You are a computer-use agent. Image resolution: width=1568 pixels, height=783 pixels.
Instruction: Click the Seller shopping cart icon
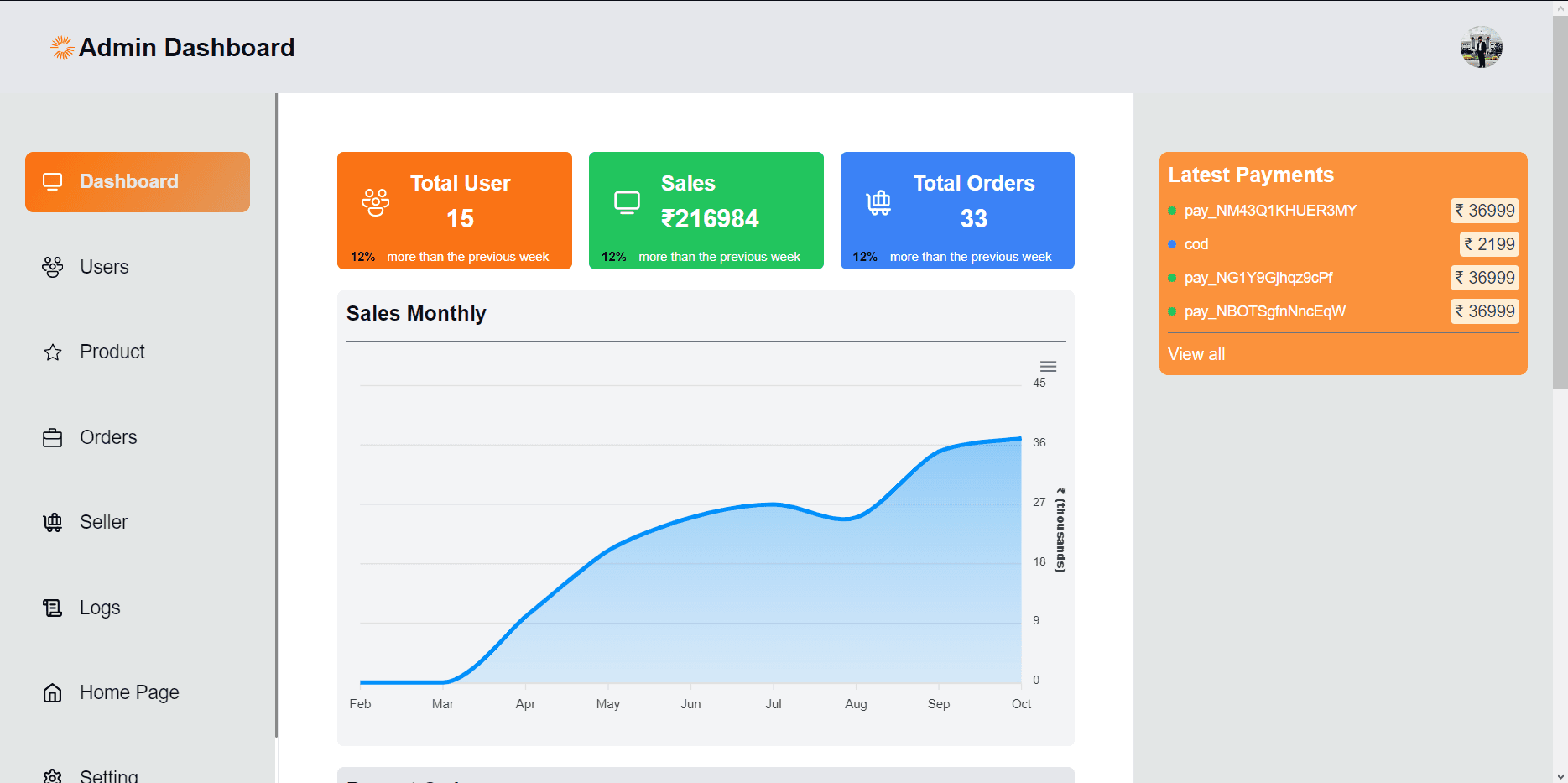[x=52, y=522]
